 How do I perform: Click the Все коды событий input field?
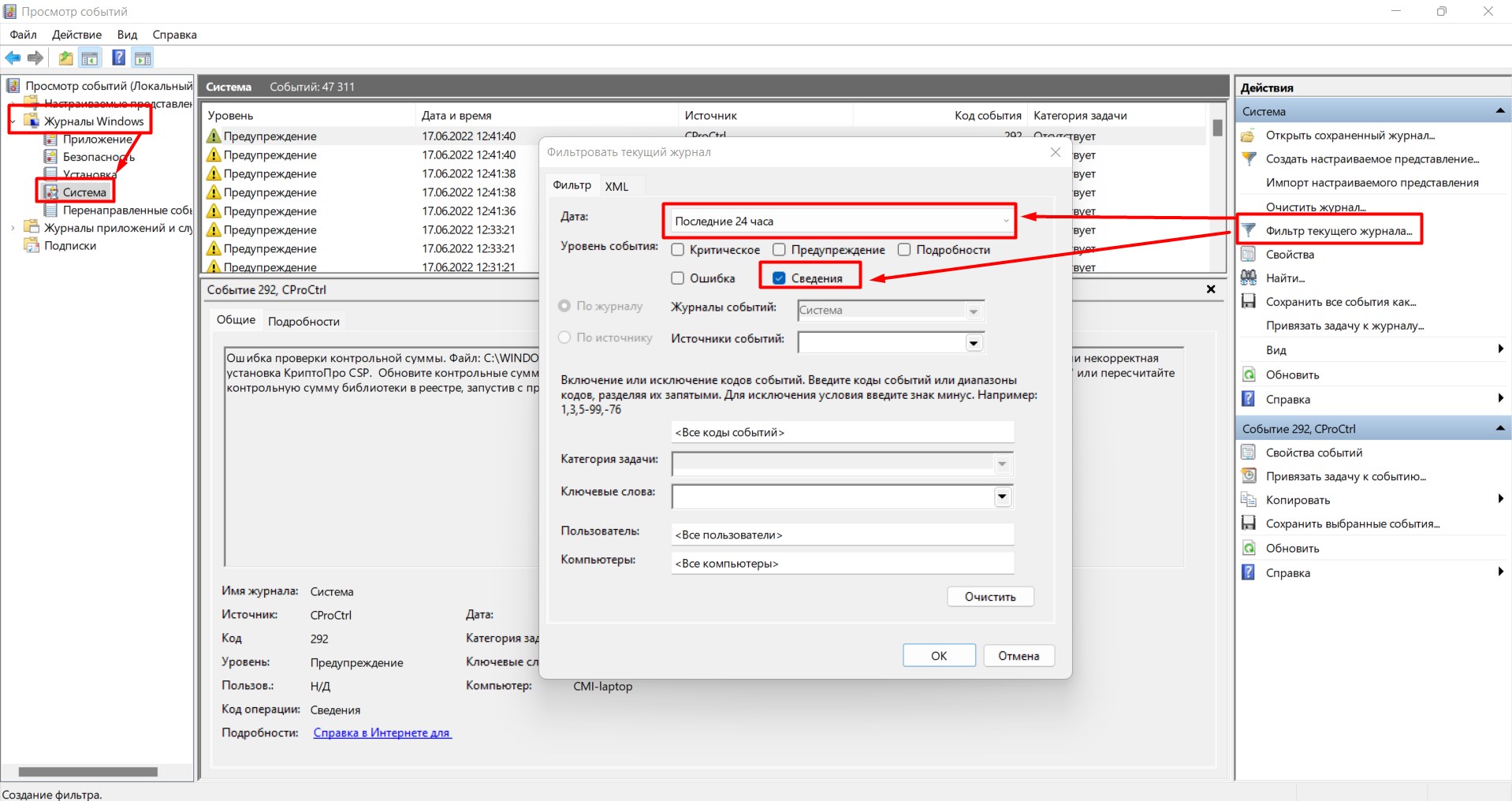tap(842, 432)
